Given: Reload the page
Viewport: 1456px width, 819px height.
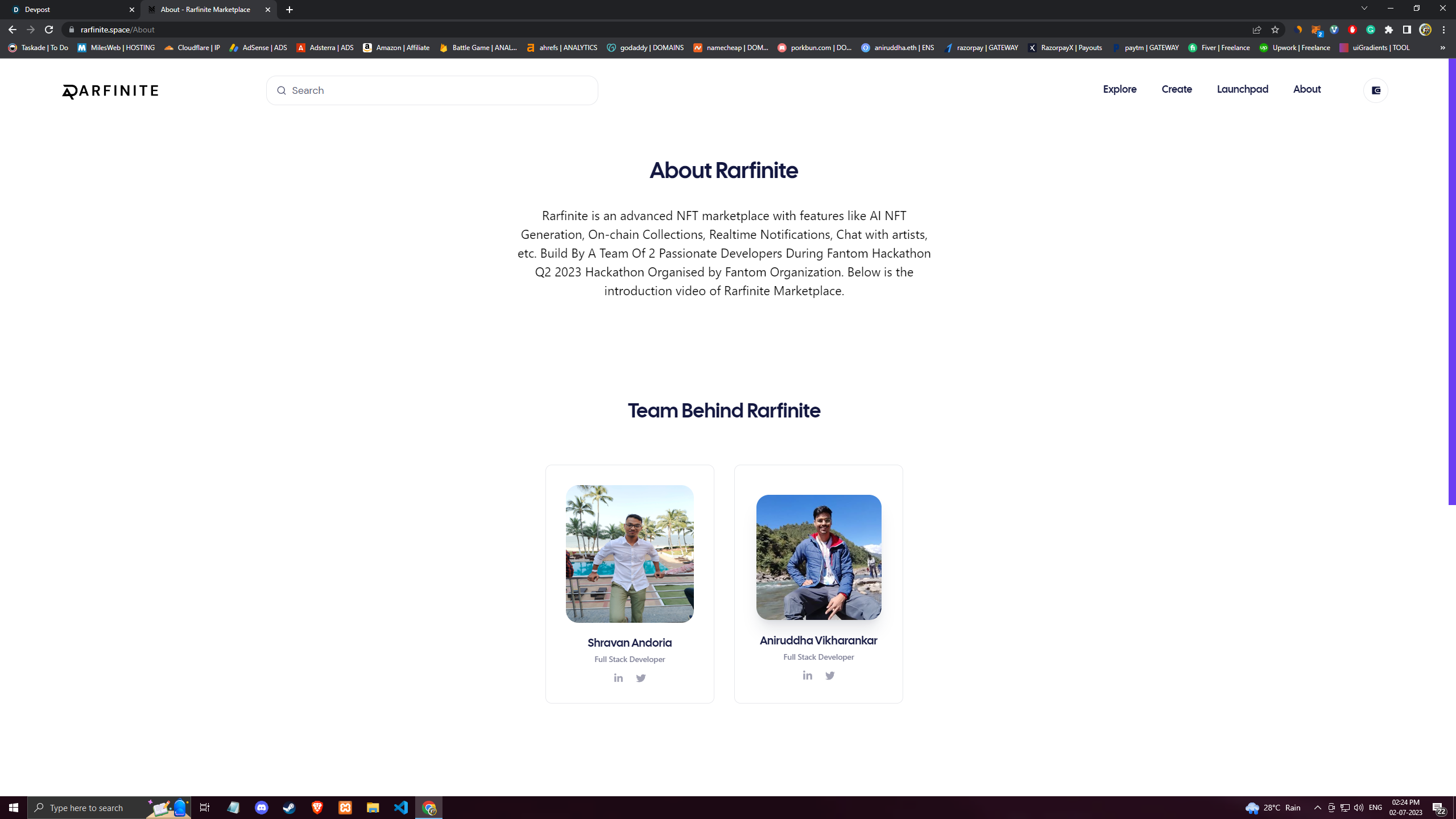Looking at the screenshot, I should 49,30.
